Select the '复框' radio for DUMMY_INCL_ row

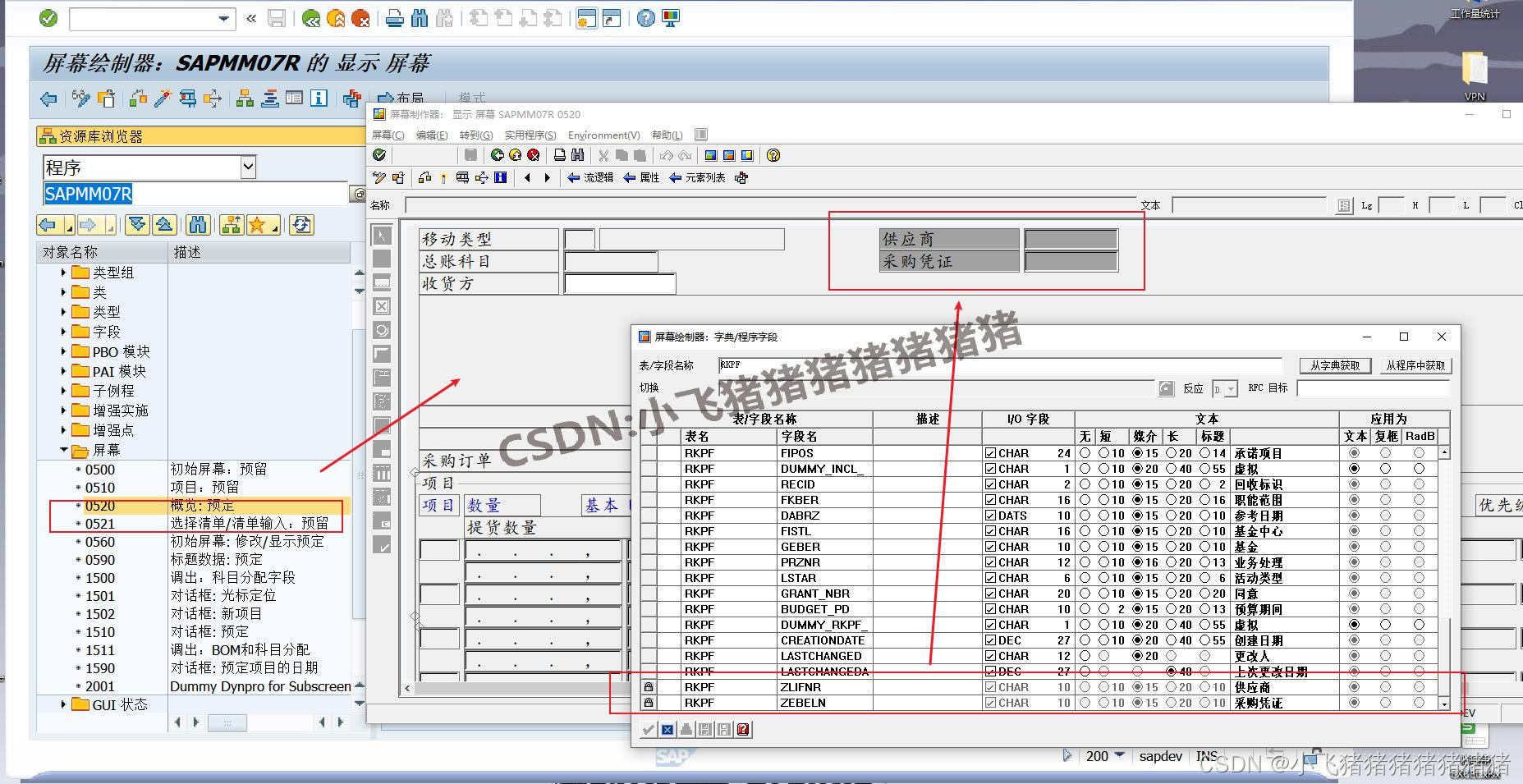[x=1386, y=469]
